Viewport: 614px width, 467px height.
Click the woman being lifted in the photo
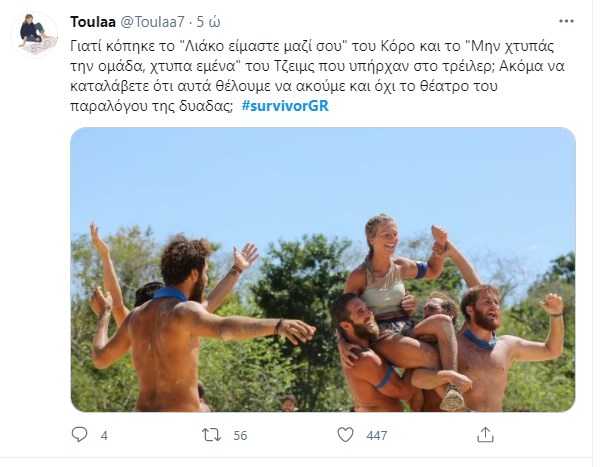[383, 270]
